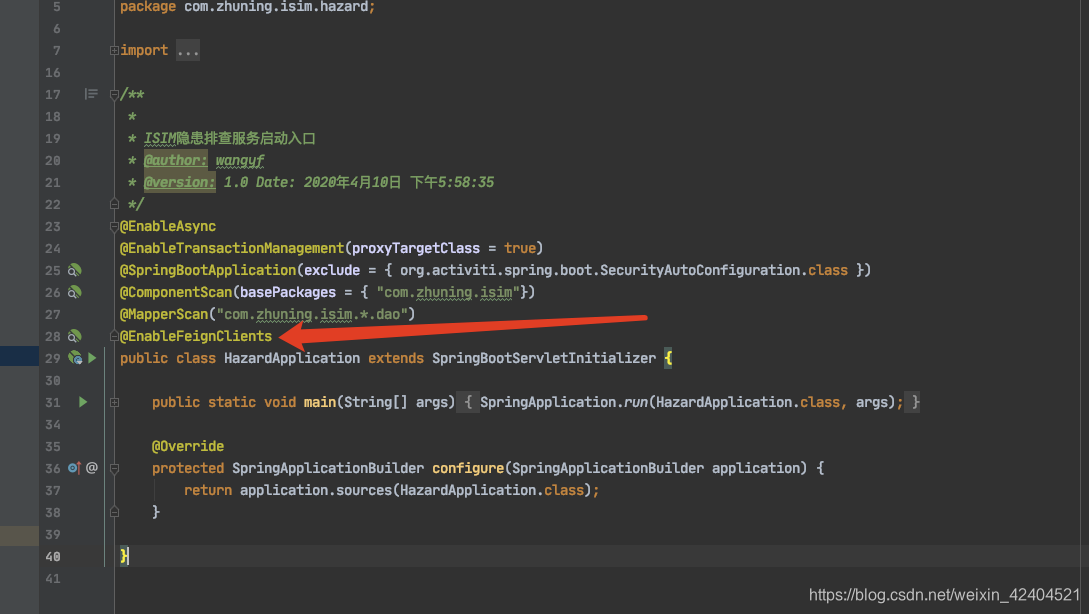Click the return keyword on line 37
Viewport: 1089px width, 614px height.
coord(208,490)
